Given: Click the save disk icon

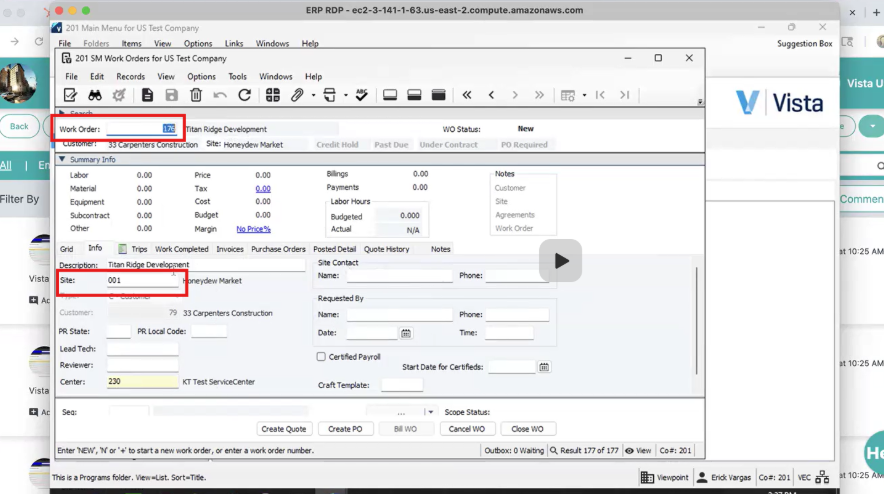Looking at the screenshot, I should click(x=171, y=95).
